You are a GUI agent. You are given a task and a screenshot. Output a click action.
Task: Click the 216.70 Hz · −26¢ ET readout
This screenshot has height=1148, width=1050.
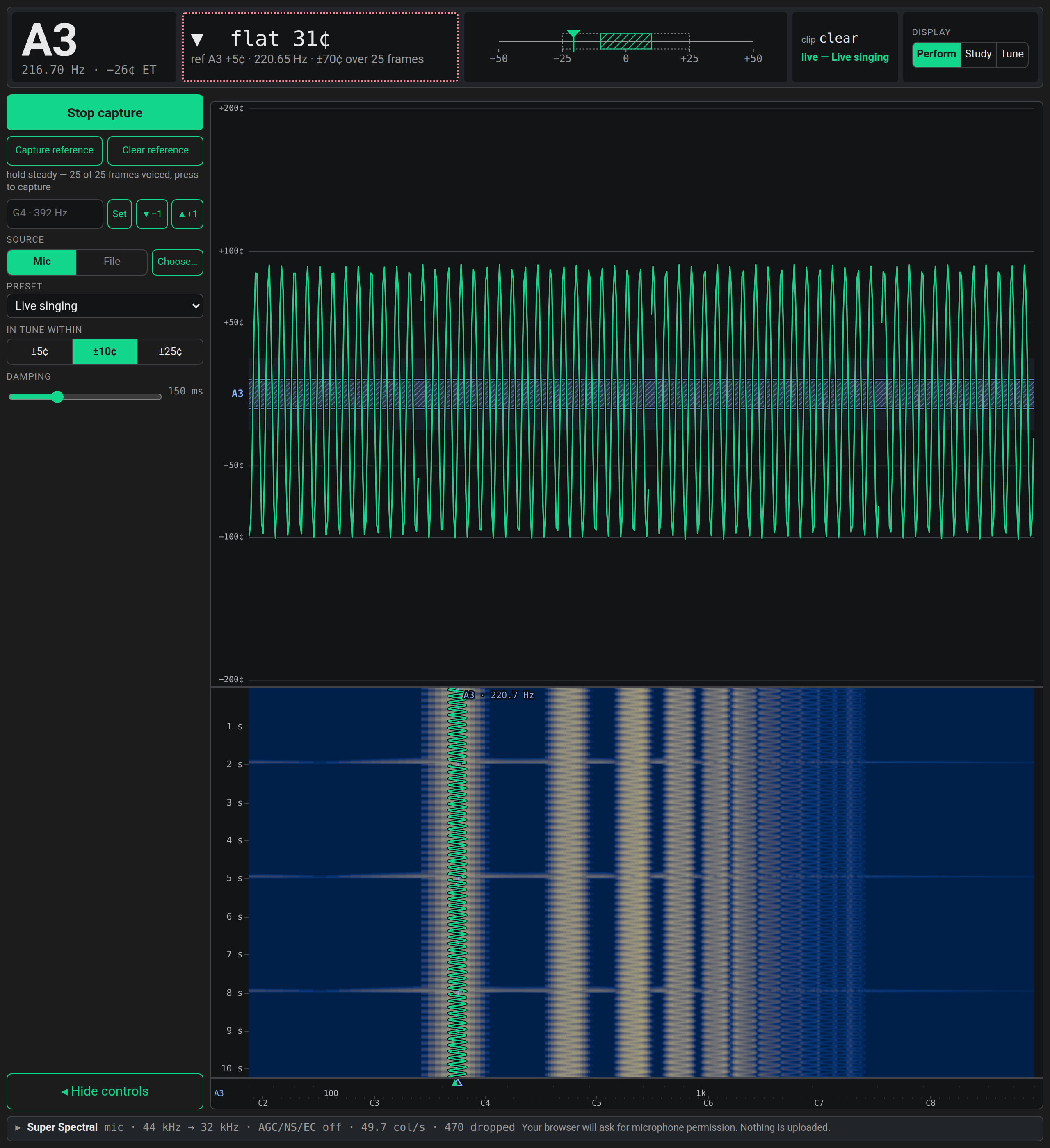point(89,70)
